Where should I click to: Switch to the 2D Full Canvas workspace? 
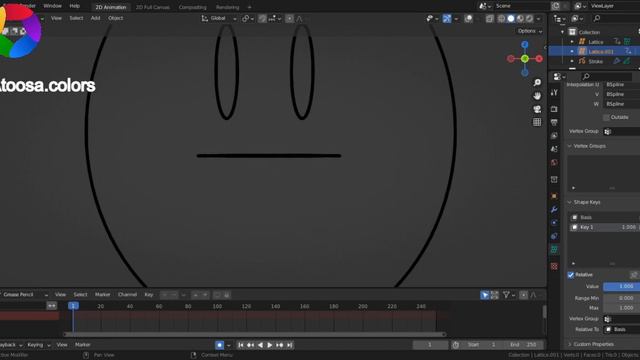coord(153,7)
